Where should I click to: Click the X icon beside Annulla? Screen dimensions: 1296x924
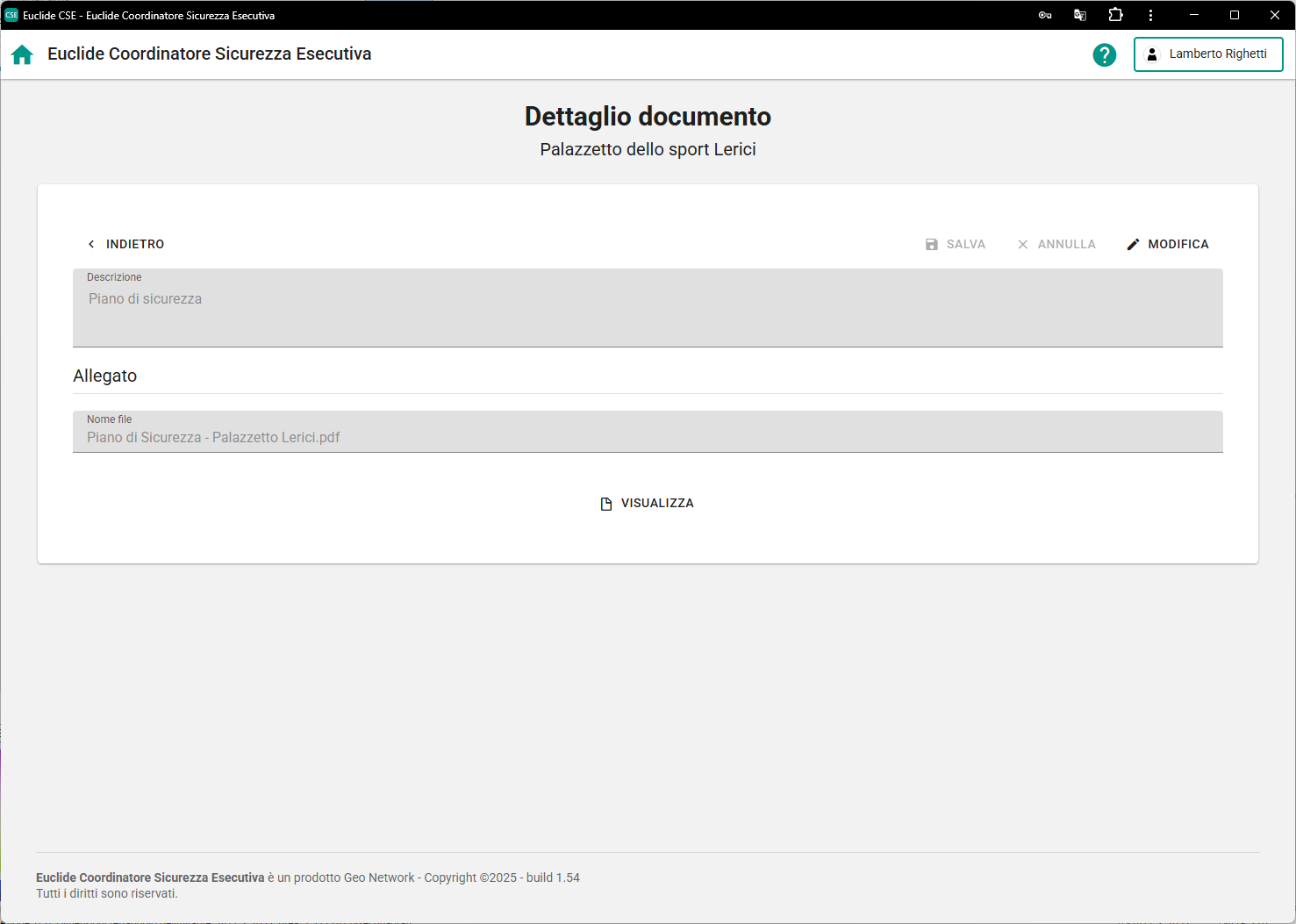click(1022, 245)
